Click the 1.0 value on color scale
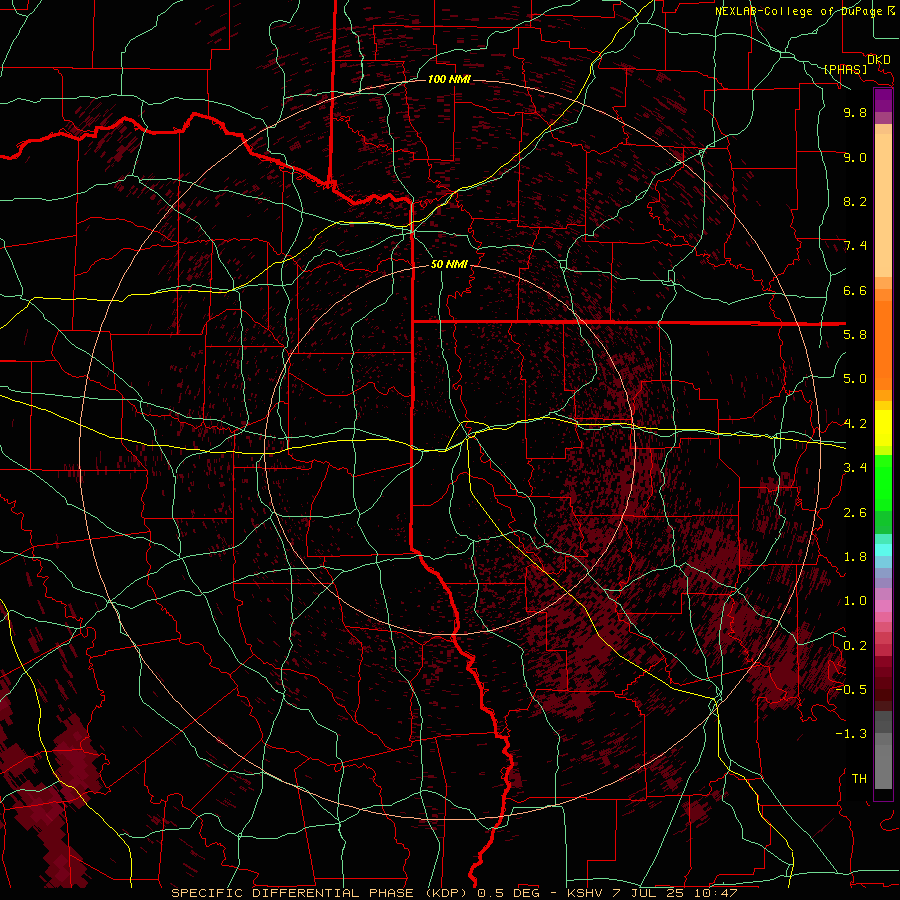 tap(855, 601)
